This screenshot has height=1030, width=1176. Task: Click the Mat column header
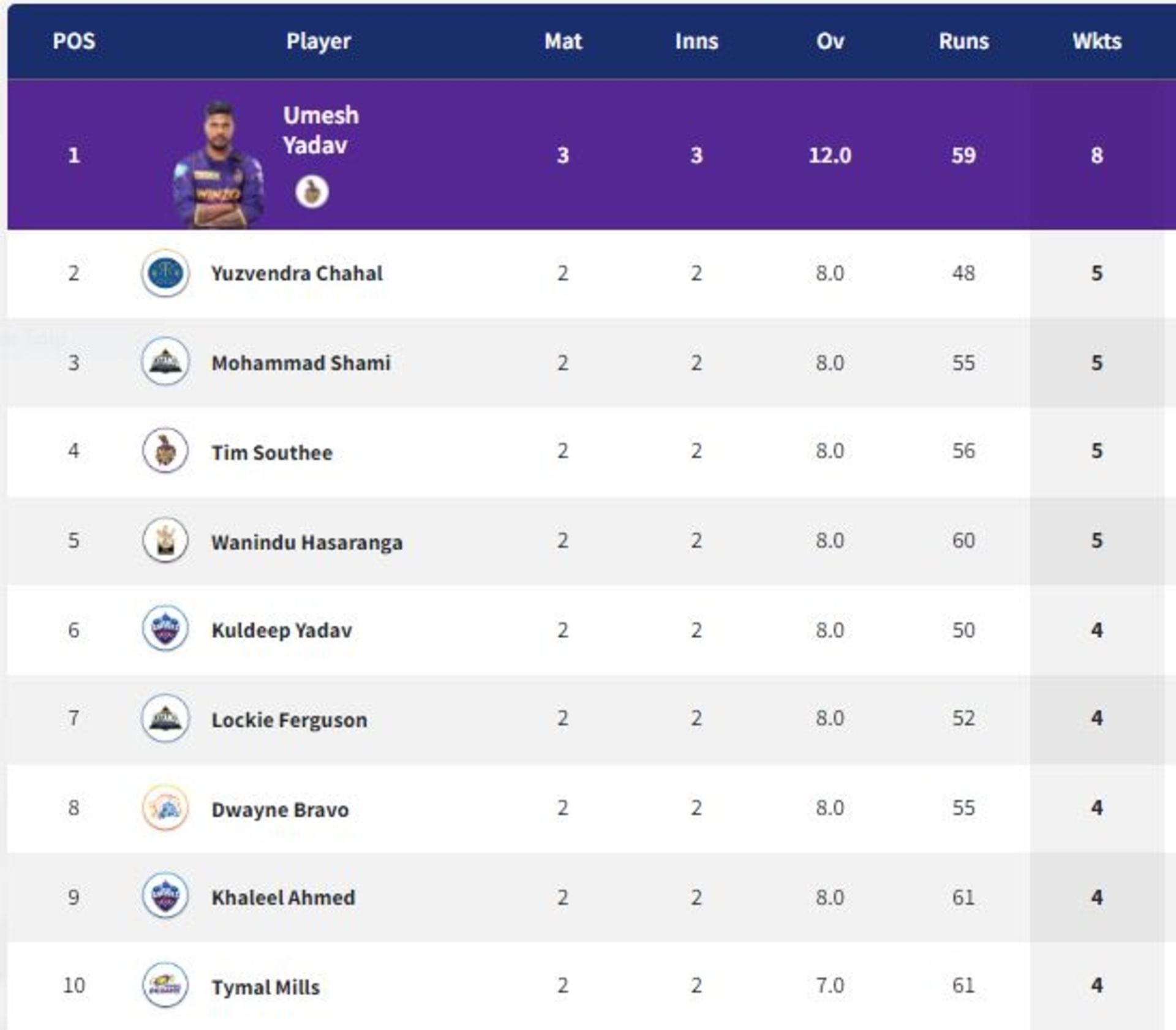point(563,42)
